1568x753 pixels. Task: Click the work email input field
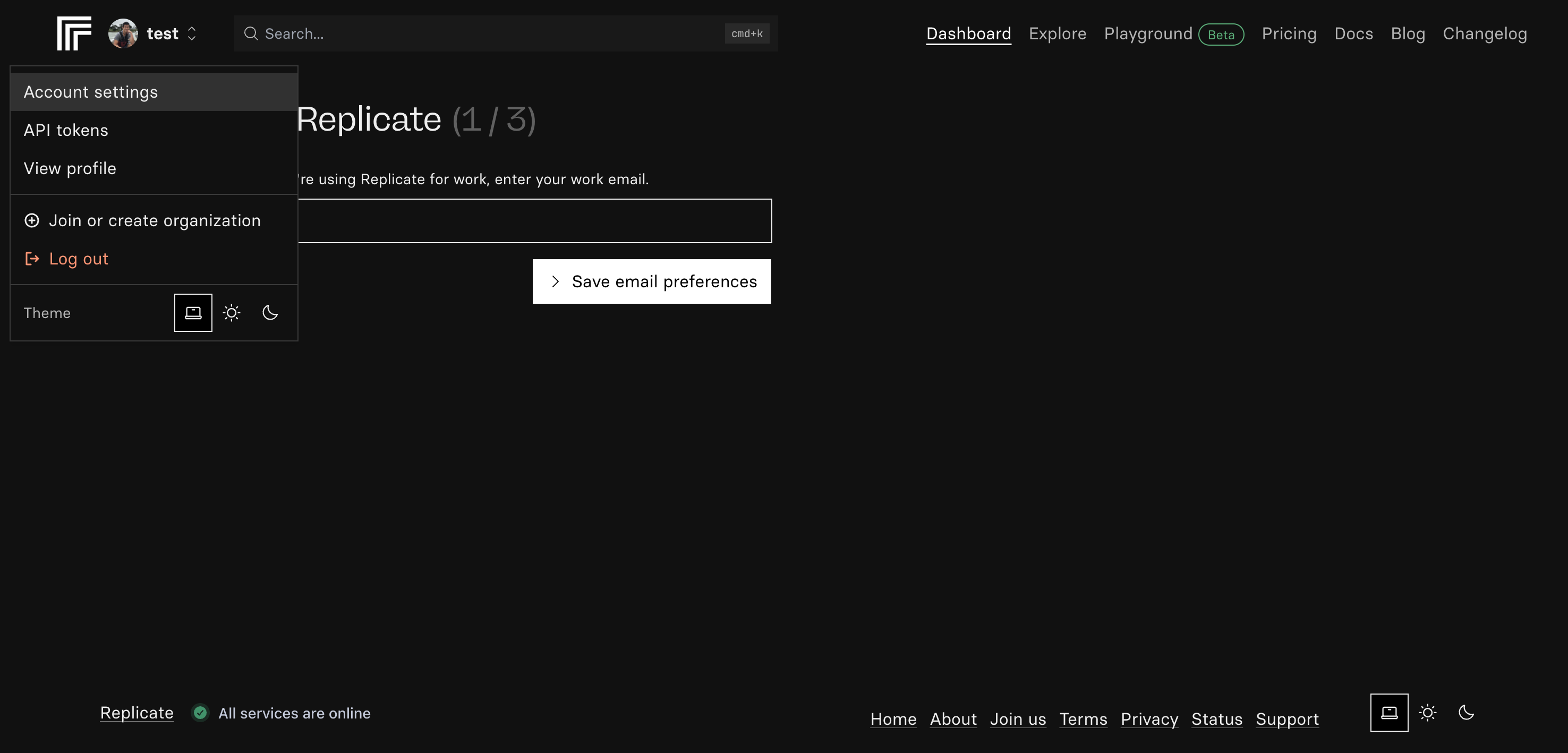(x=534, y=221)
